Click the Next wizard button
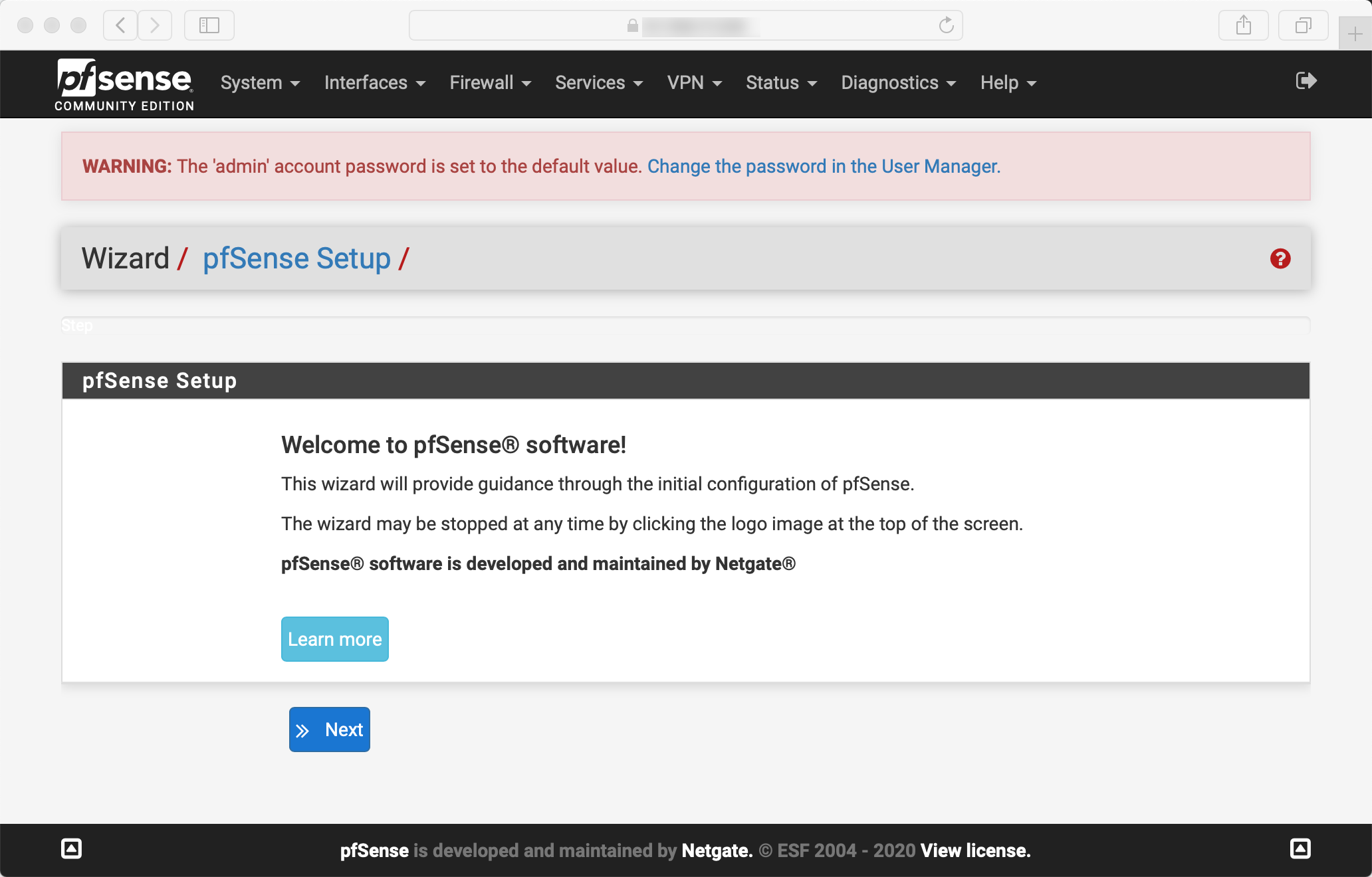Viewport: 1372px width, 877px height. coord(330,730)
